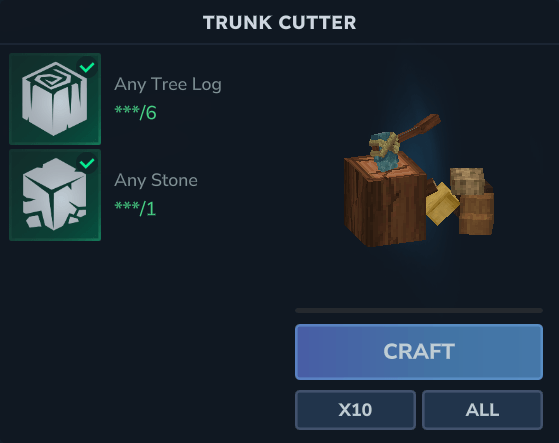Craft ten with the X10 button
The image size is (559, 443).
(355, 410)
